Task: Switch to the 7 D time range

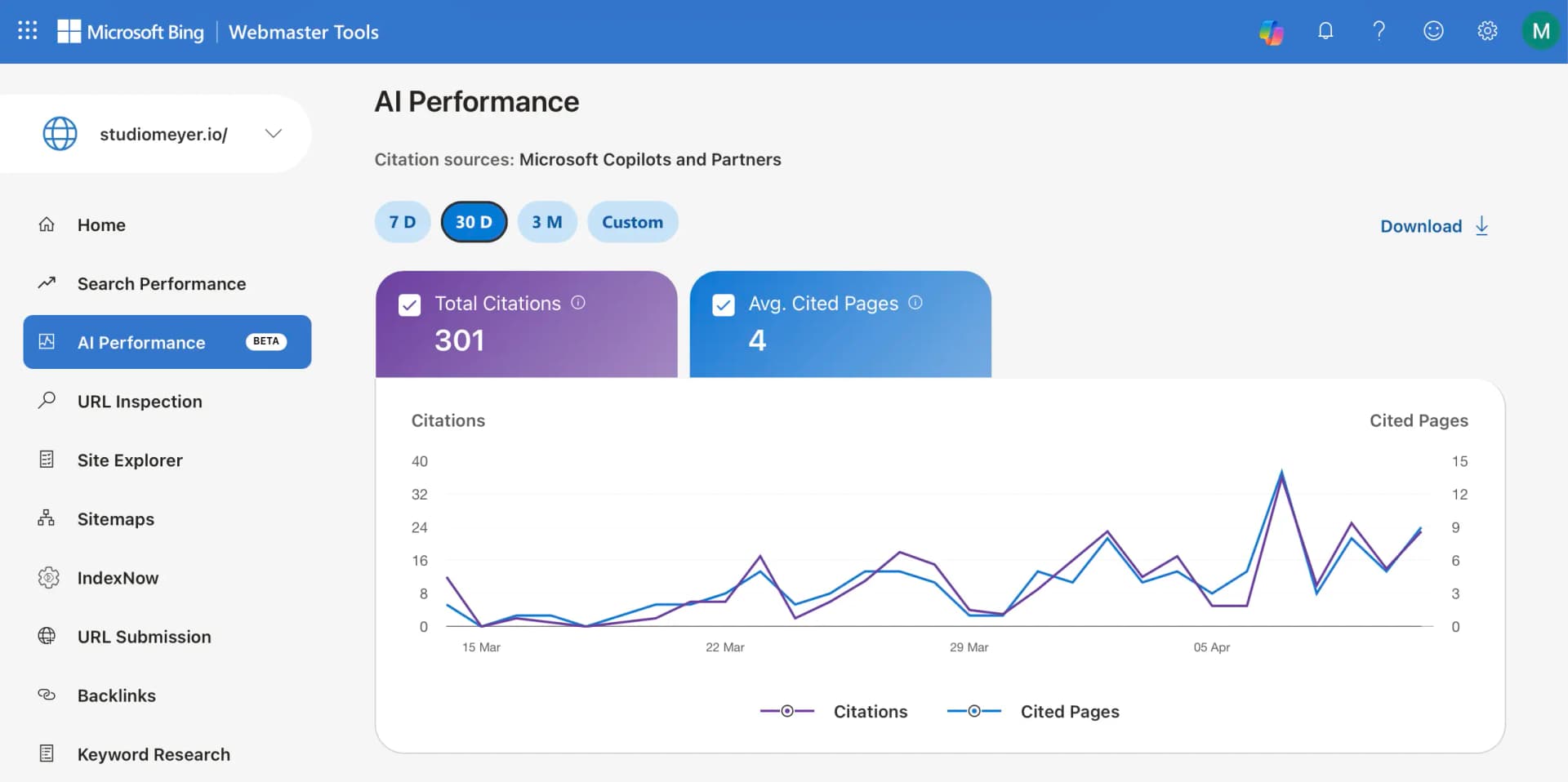Action: click(402, 221)
